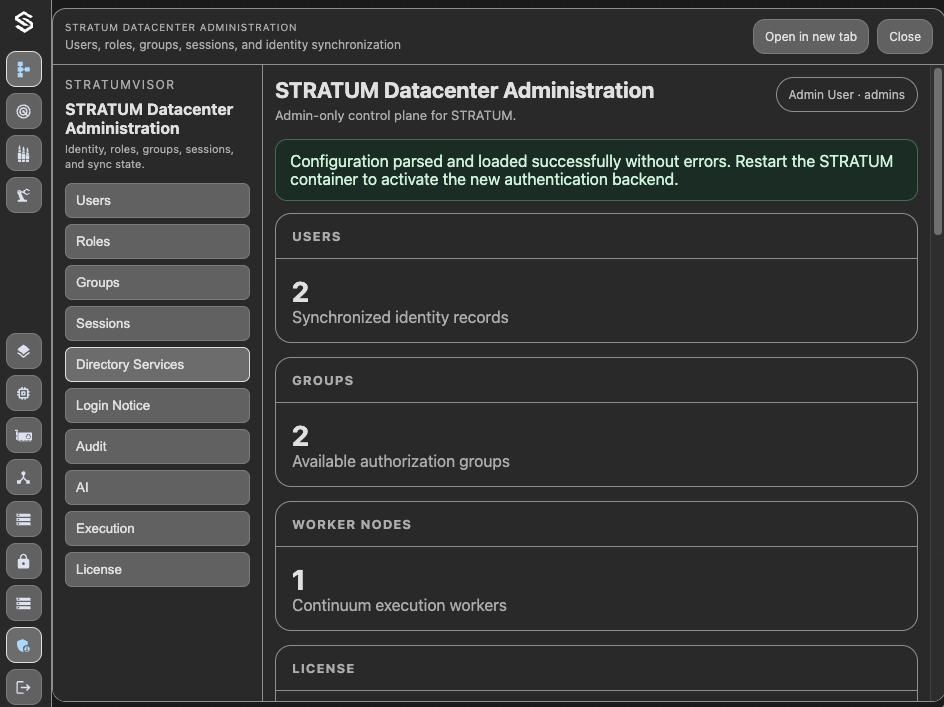Select Directory Services in the sidebar

(x=157, y=364)
